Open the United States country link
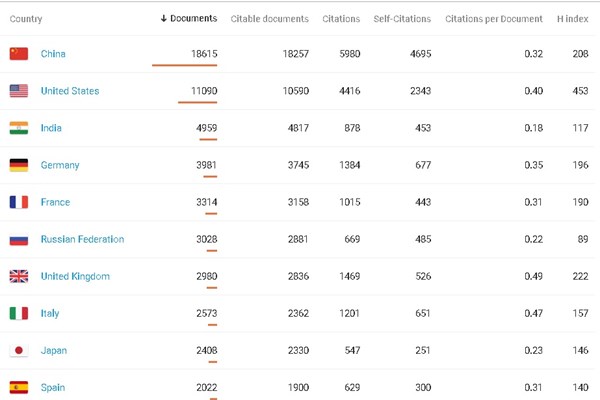The width and height of the screenshot is (600, 400). tap(70, 91)
